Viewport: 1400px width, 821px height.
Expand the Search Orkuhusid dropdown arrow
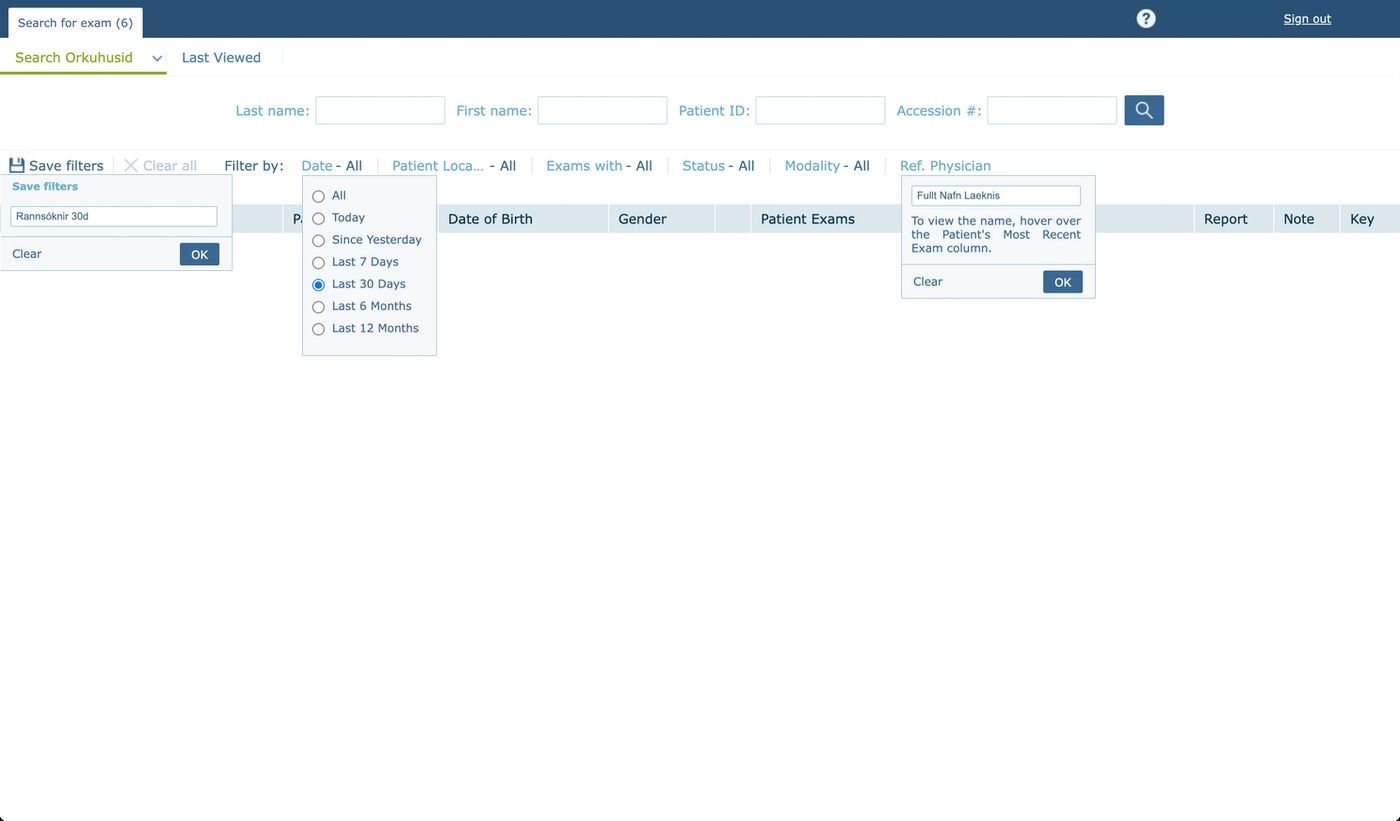pyautogui.click(x=157, y=59)
